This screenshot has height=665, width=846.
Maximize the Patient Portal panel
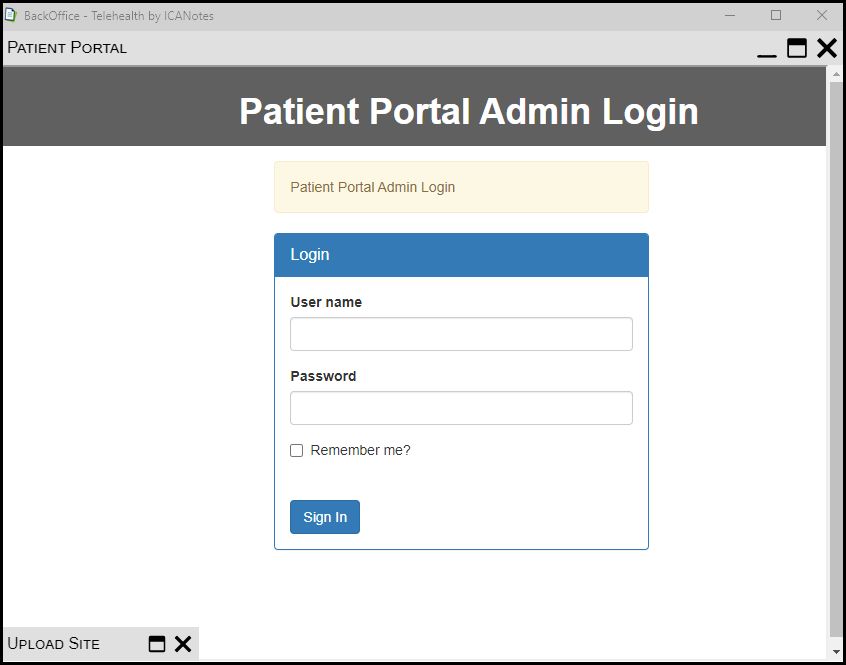click(797, 48)
